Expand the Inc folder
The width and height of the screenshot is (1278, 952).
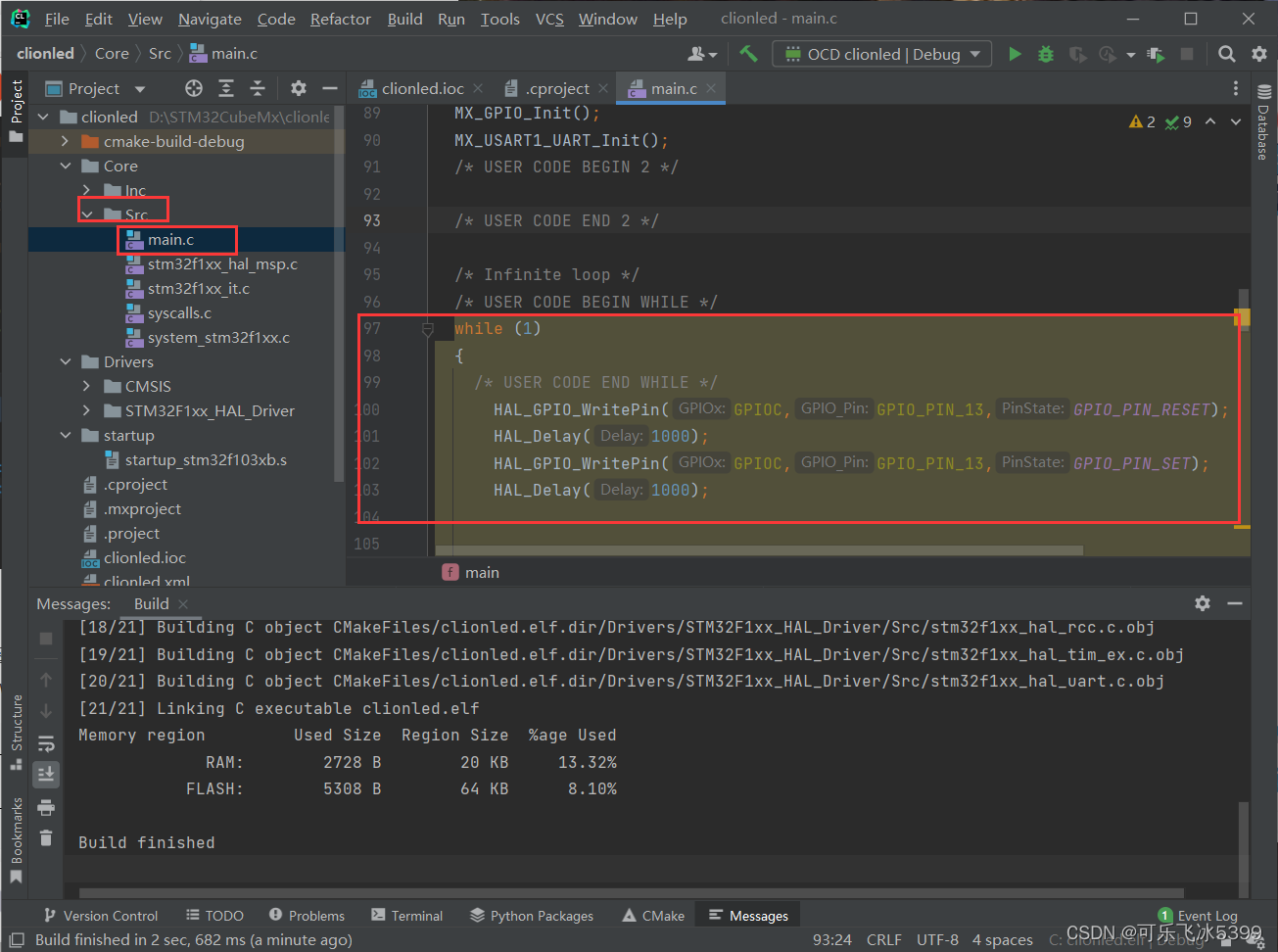point(86,190)
